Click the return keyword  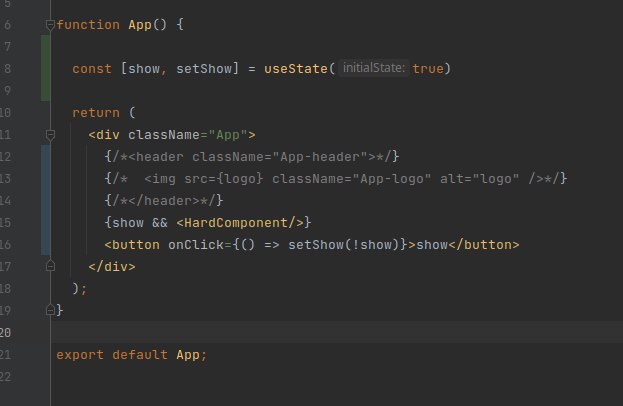[x=96, y=113]
